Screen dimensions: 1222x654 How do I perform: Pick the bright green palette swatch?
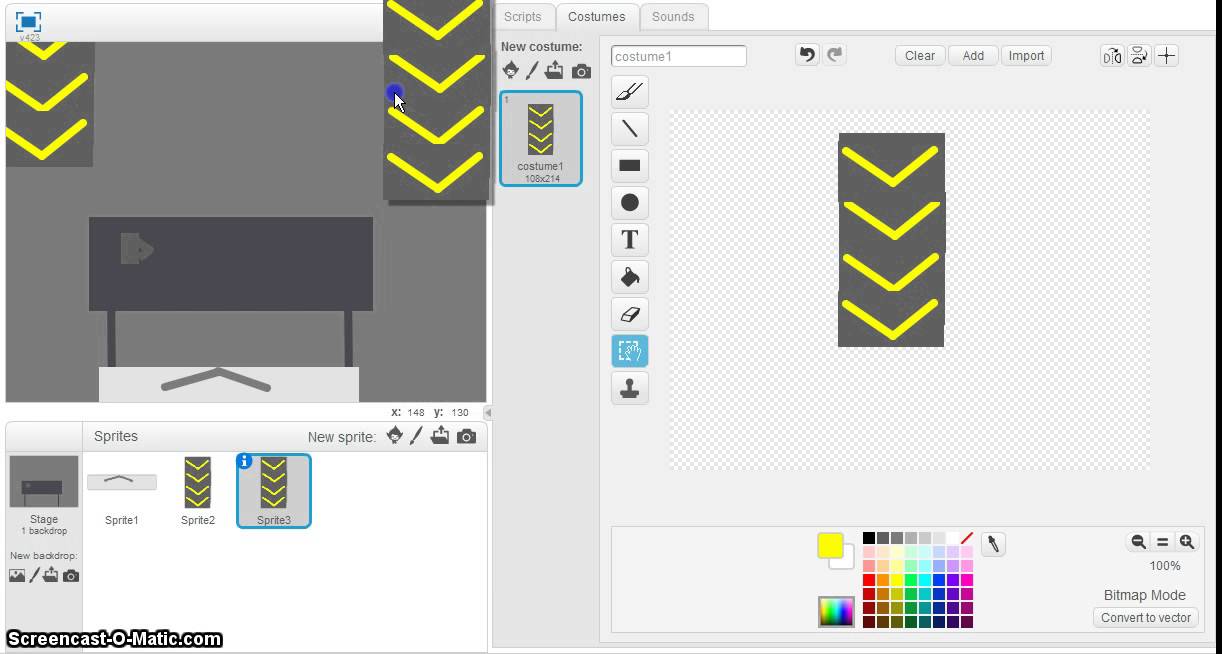[x=911, y=580]
